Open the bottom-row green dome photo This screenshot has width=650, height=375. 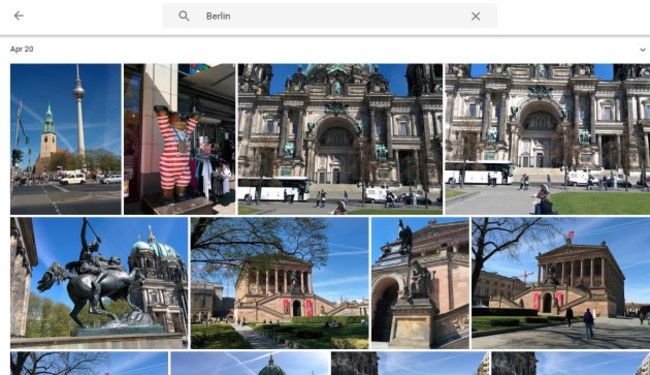click(x=250, y=363)
